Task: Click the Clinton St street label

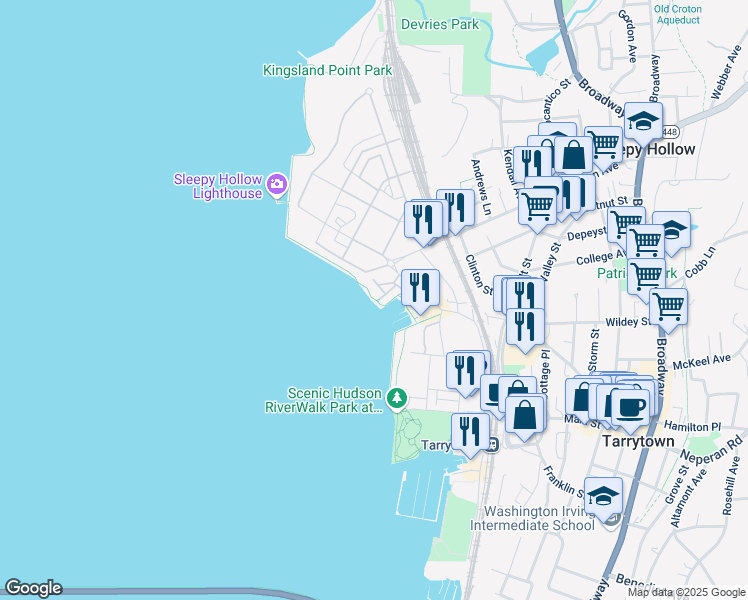Action: (x=479, y=275)
